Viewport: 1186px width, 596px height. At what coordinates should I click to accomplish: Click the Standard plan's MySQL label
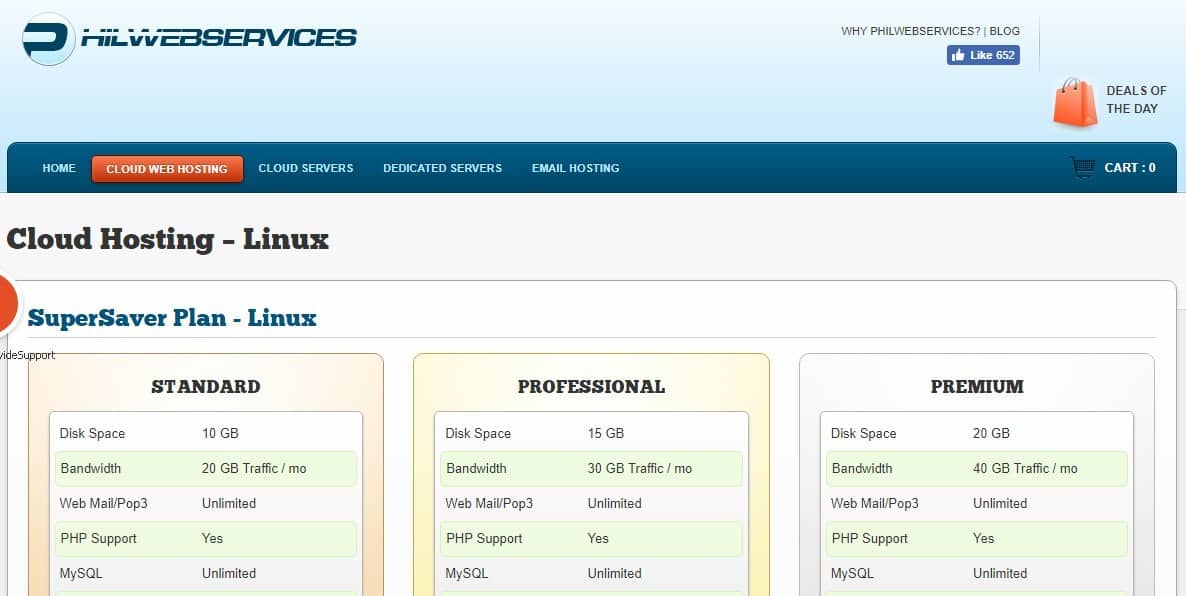[81, 573]
